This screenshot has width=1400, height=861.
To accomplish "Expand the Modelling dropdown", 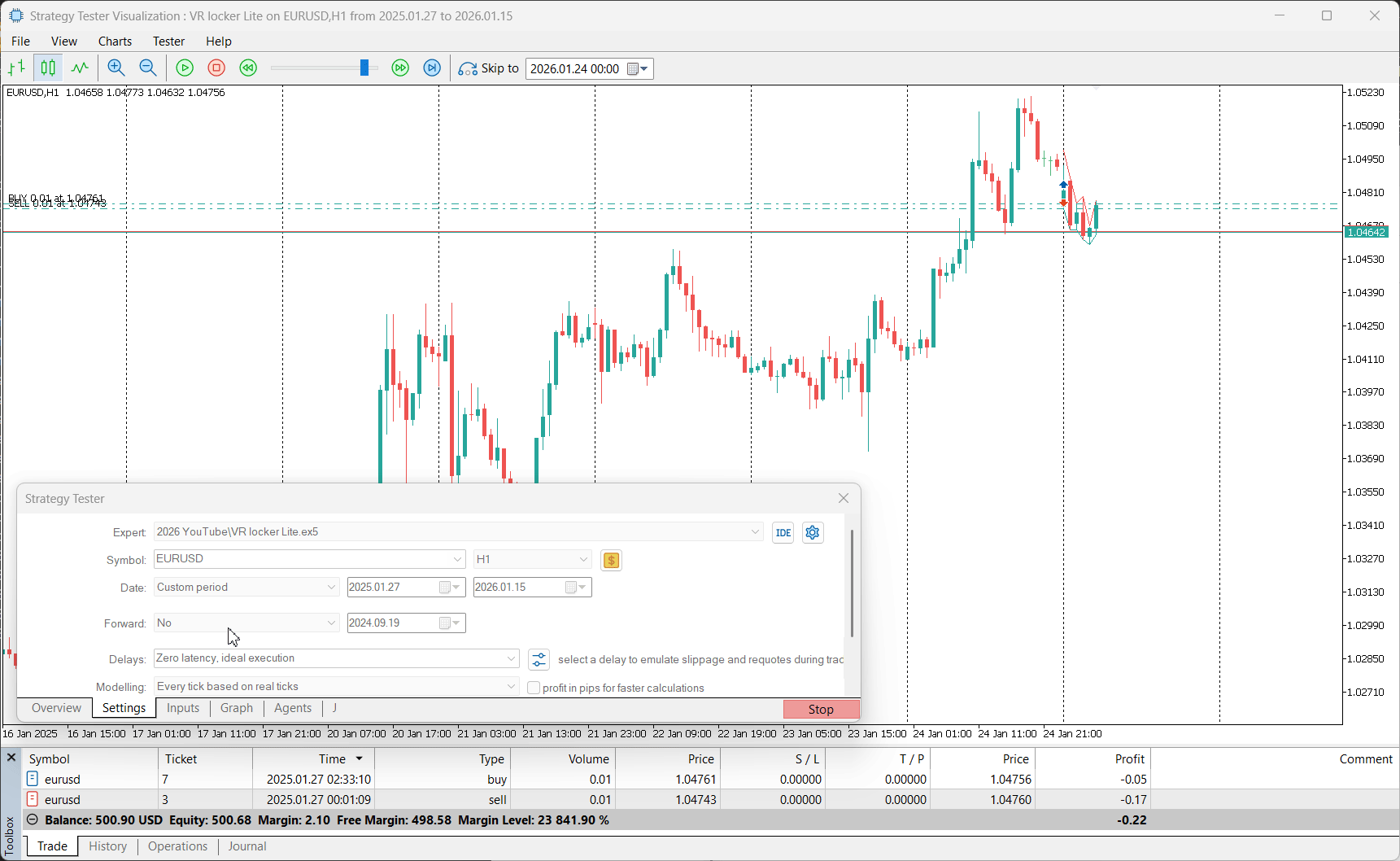I will point(511,686).
